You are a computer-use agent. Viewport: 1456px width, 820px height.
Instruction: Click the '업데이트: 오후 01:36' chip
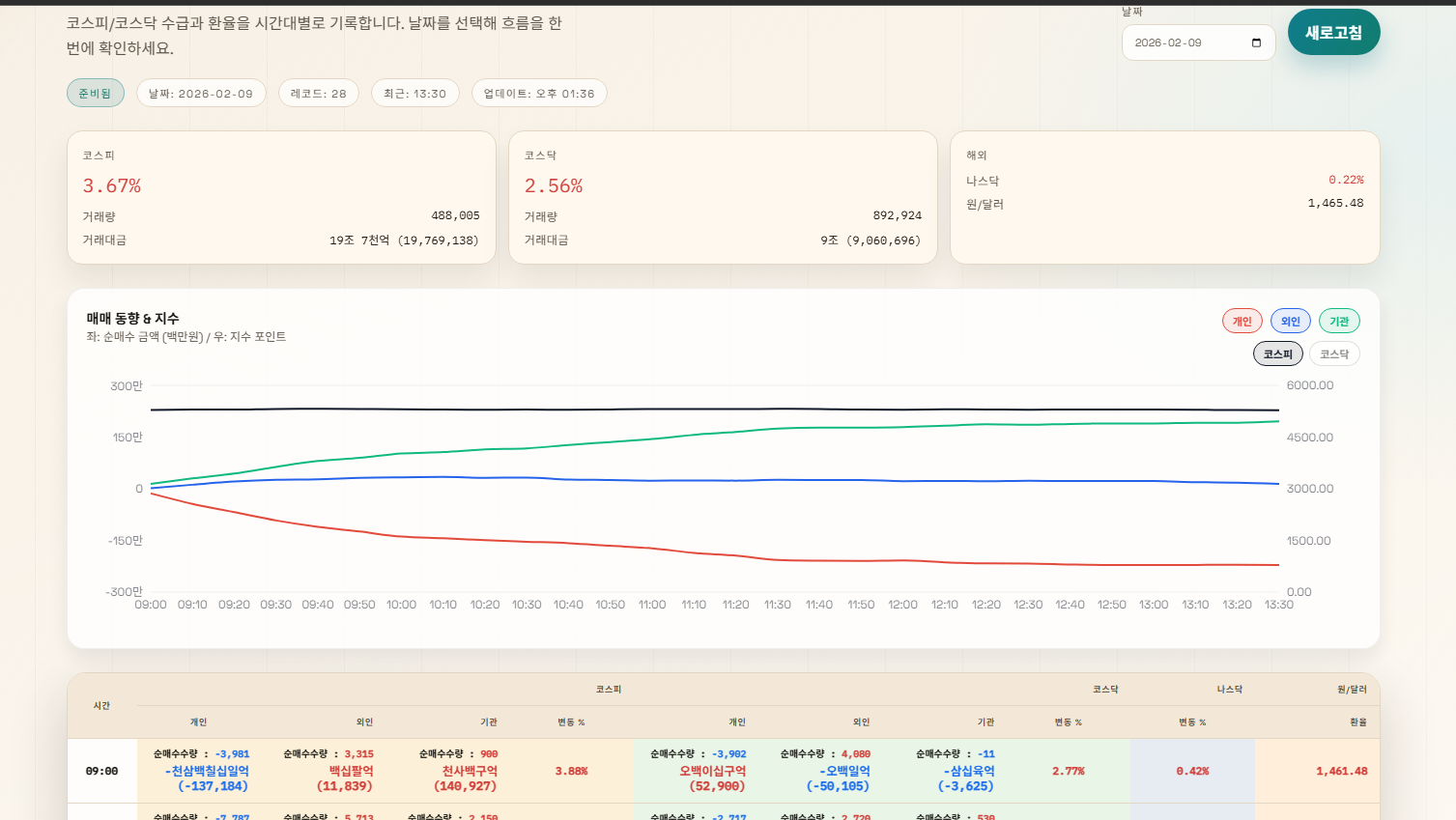(x=539, y=93)
